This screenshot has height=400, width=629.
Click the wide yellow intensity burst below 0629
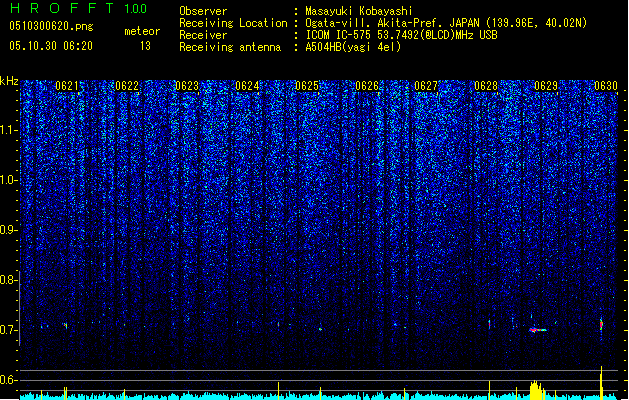pyautogui.click(x=537, y=390)
